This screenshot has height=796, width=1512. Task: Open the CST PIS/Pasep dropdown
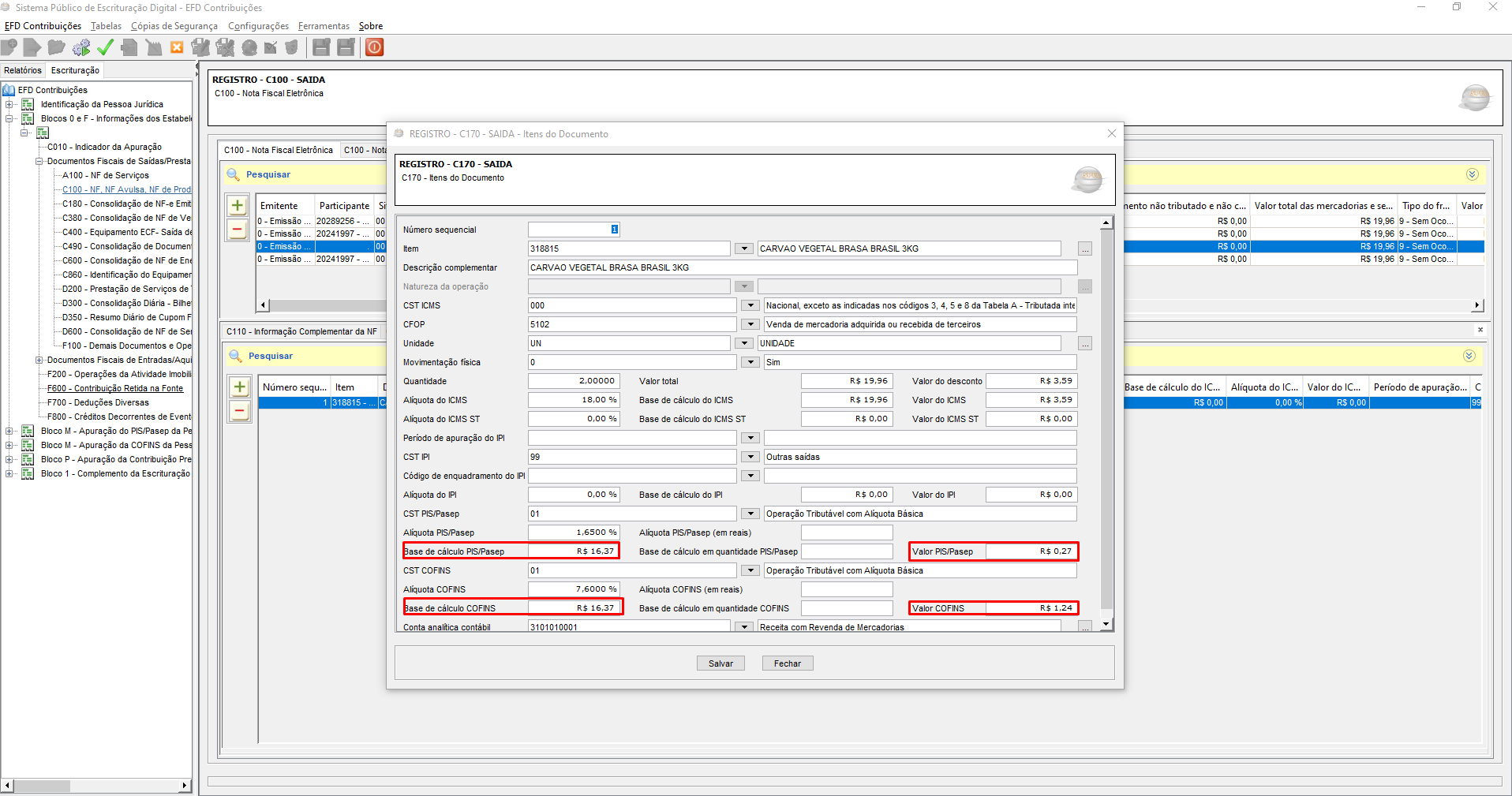click(750, 514)
